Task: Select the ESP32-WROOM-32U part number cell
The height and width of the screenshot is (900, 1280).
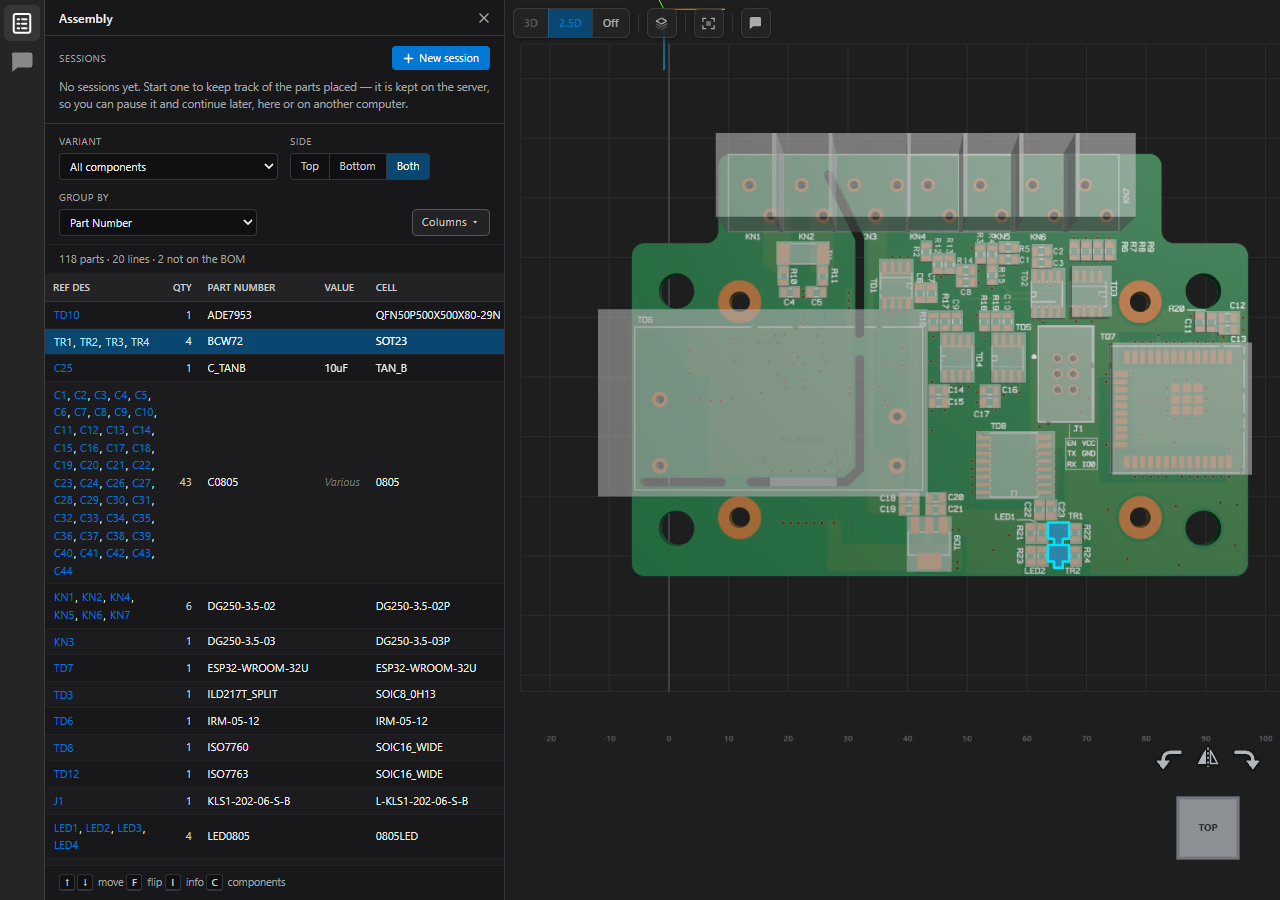Action: point(258,668)
